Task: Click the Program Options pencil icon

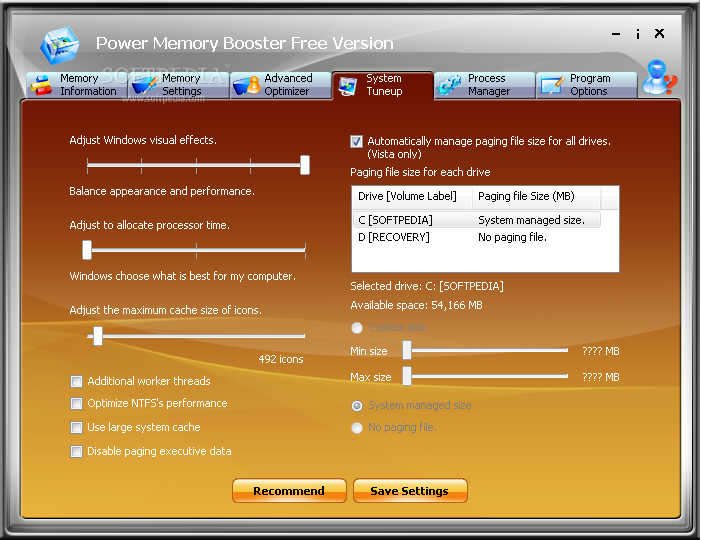Action: click(x=552, y=85)
